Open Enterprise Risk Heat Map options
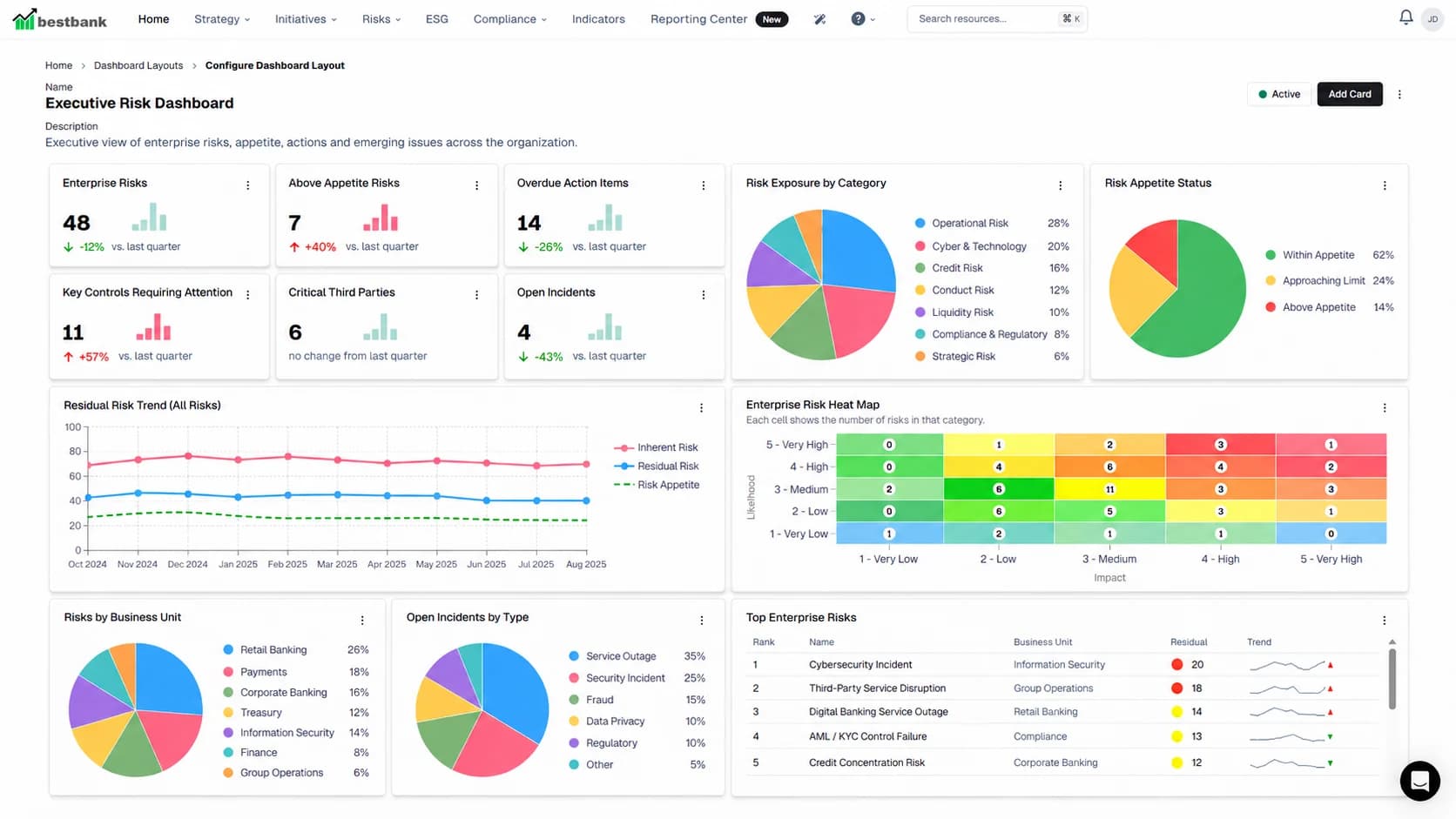Viewport: 1456px width, 819px height. pos(1385,407)
